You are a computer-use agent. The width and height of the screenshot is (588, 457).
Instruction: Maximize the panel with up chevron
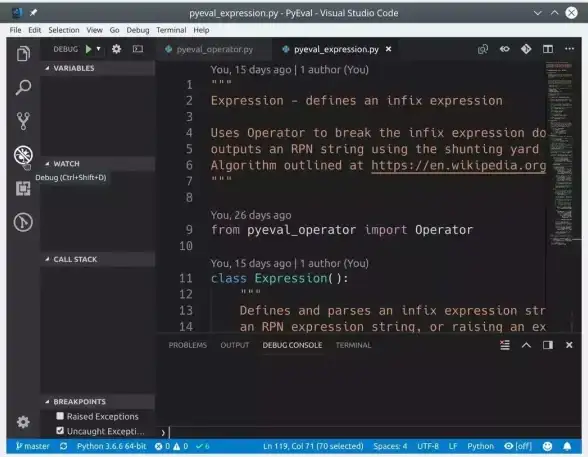(526, 345)
